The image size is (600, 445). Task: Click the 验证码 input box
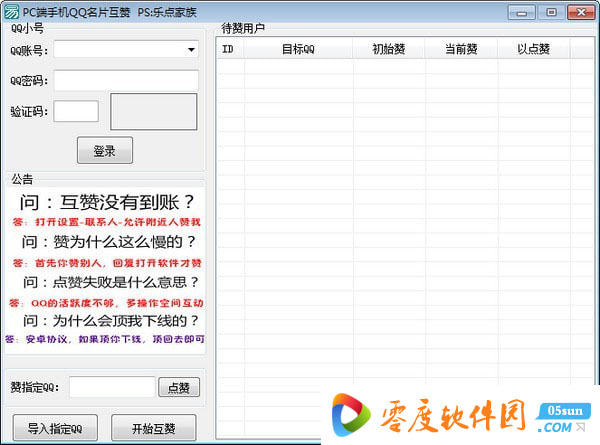tap(76, 111)
